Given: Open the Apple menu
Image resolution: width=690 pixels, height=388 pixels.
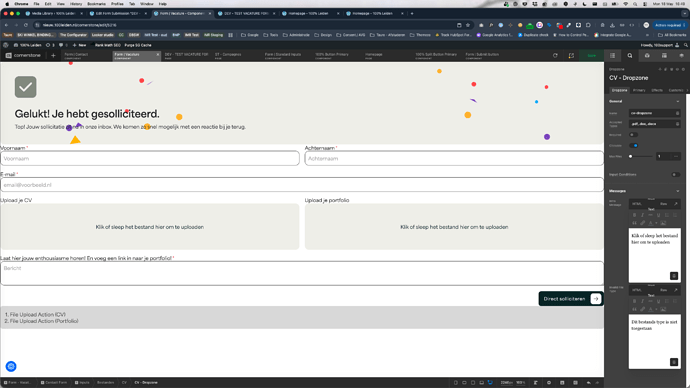Looking at the screenshot, I should [x=7, y=4].
